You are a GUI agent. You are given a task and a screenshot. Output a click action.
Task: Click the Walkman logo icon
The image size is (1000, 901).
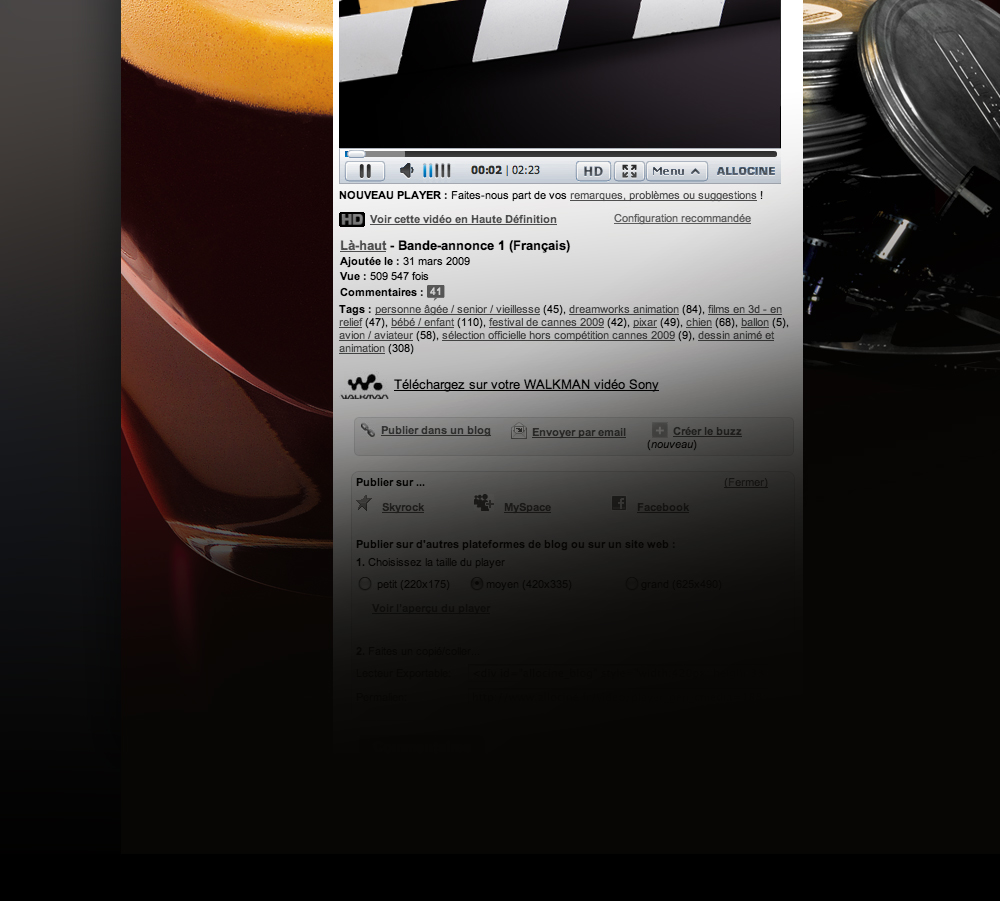coord(365,386)
